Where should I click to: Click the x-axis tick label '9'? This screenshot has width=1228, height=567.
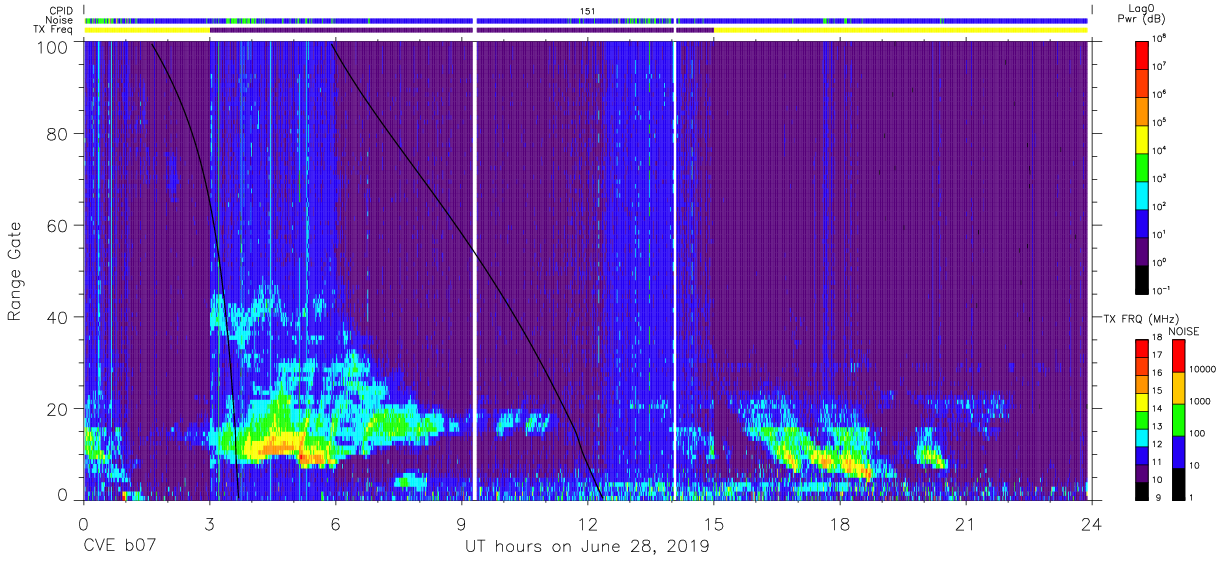click(x=461, y=524)
